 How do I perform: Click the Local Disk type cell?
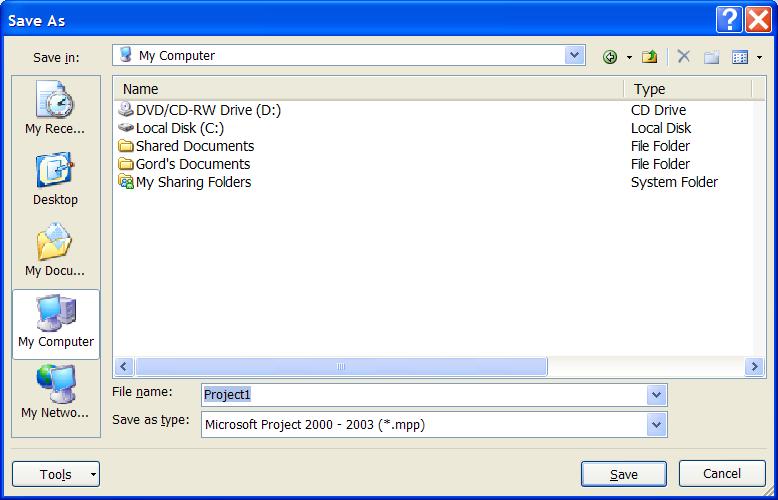661,128
